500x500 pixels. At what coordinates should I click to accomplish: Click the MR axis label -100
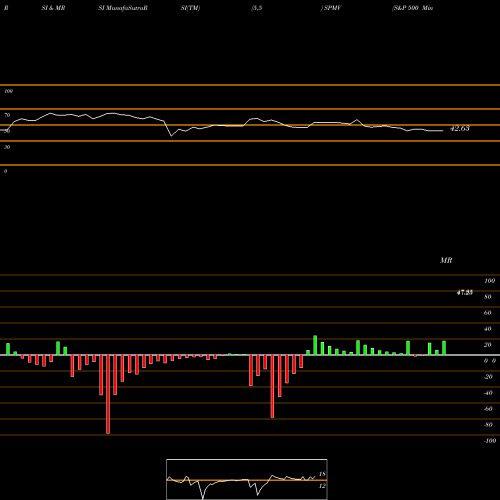click(490, 441)
